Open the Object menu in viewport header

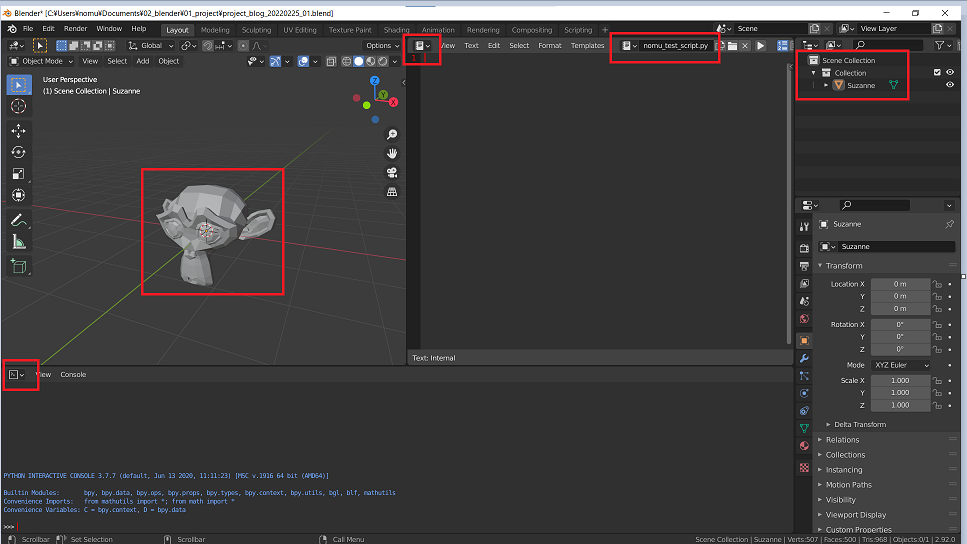(168, 61)
